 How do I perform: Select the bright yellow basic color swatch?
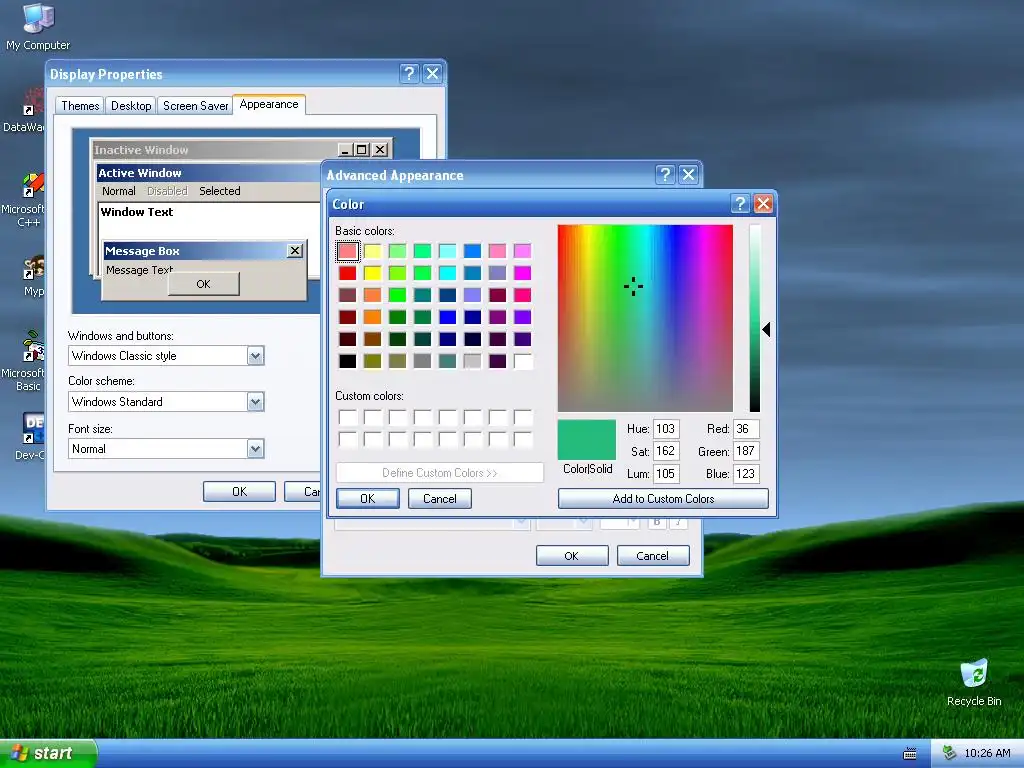372,273
